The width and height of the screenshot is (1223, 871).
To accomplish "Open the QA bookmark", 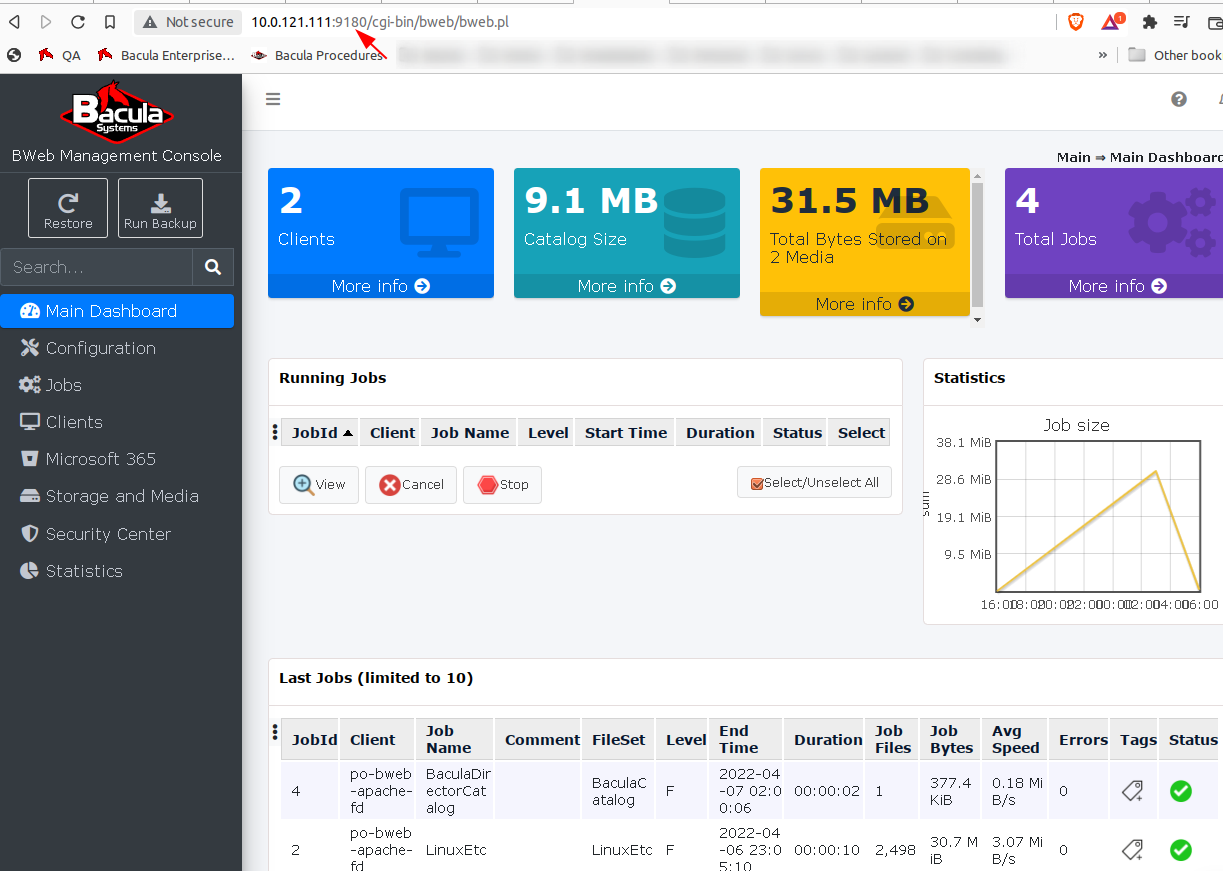I will pyautogui.click(x=59, y=55).
